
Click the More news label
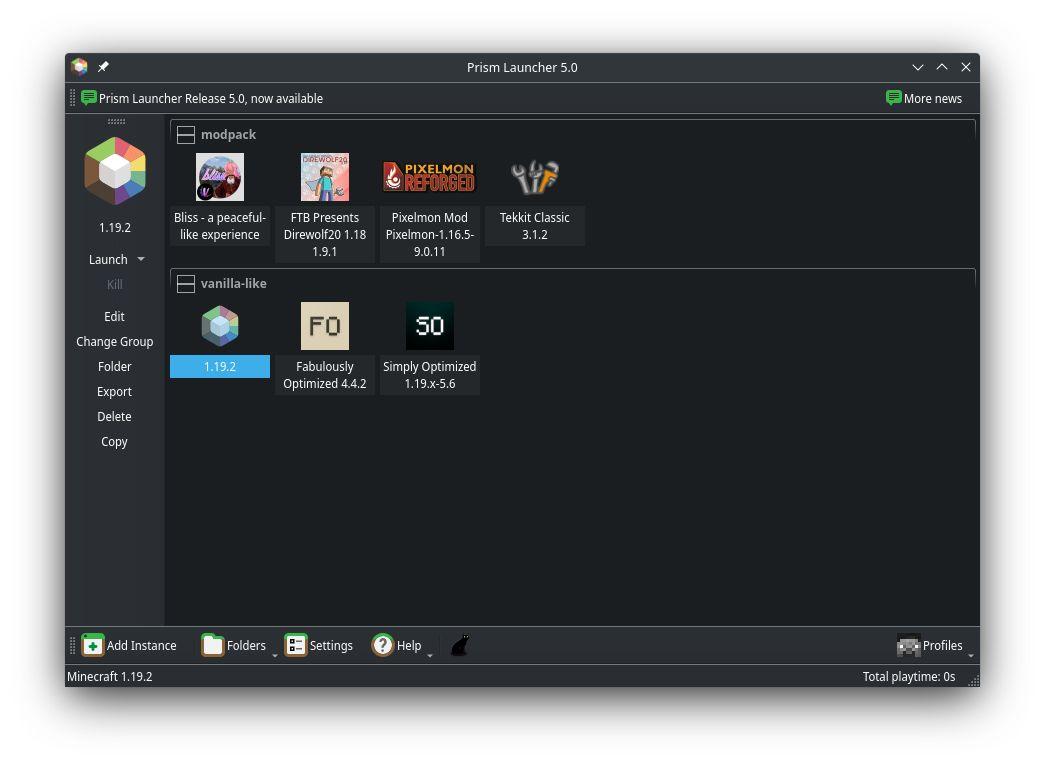pyautogui.click(x=933, y=98)
